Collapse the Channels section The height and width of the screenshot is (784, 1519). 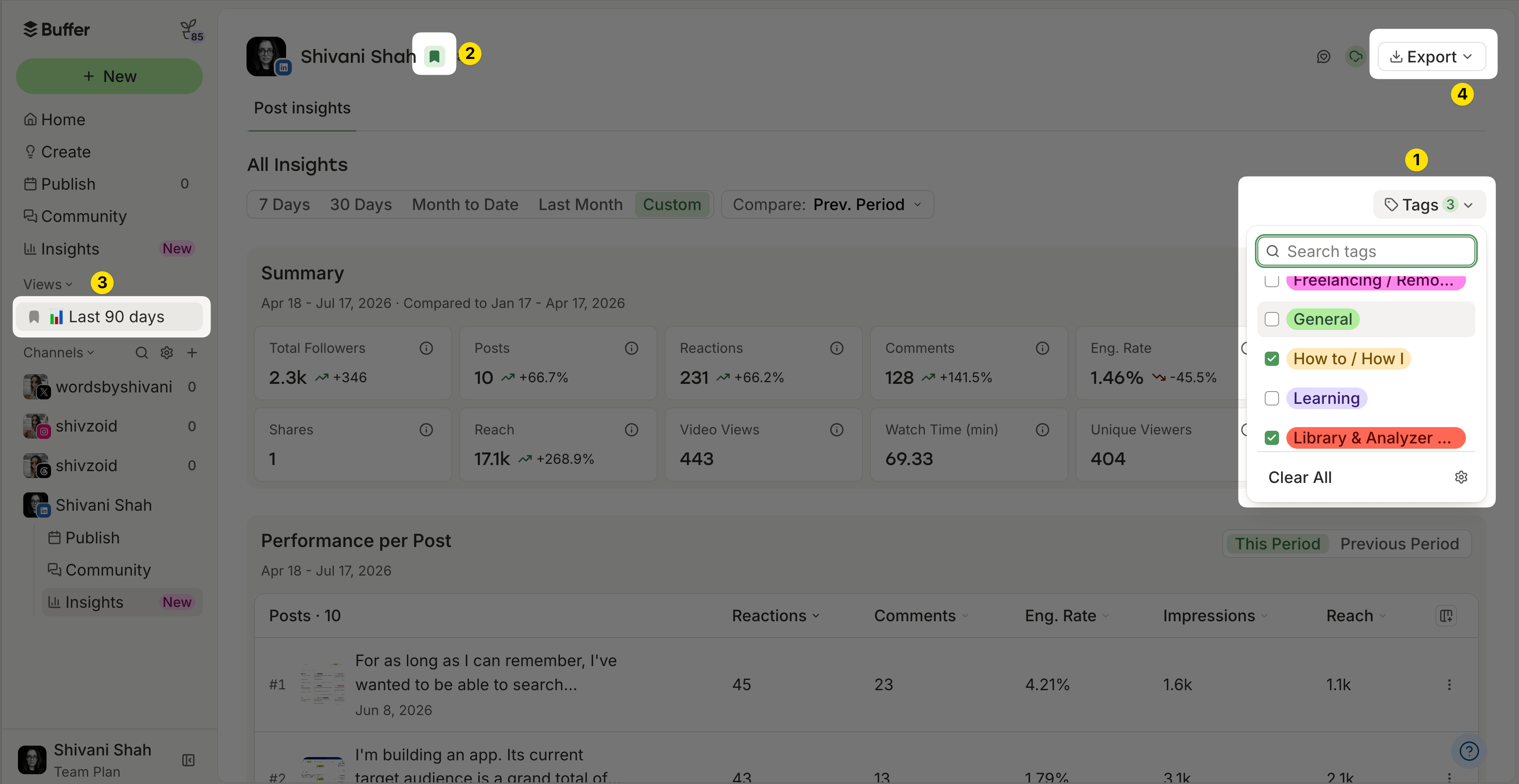point(58,352)
